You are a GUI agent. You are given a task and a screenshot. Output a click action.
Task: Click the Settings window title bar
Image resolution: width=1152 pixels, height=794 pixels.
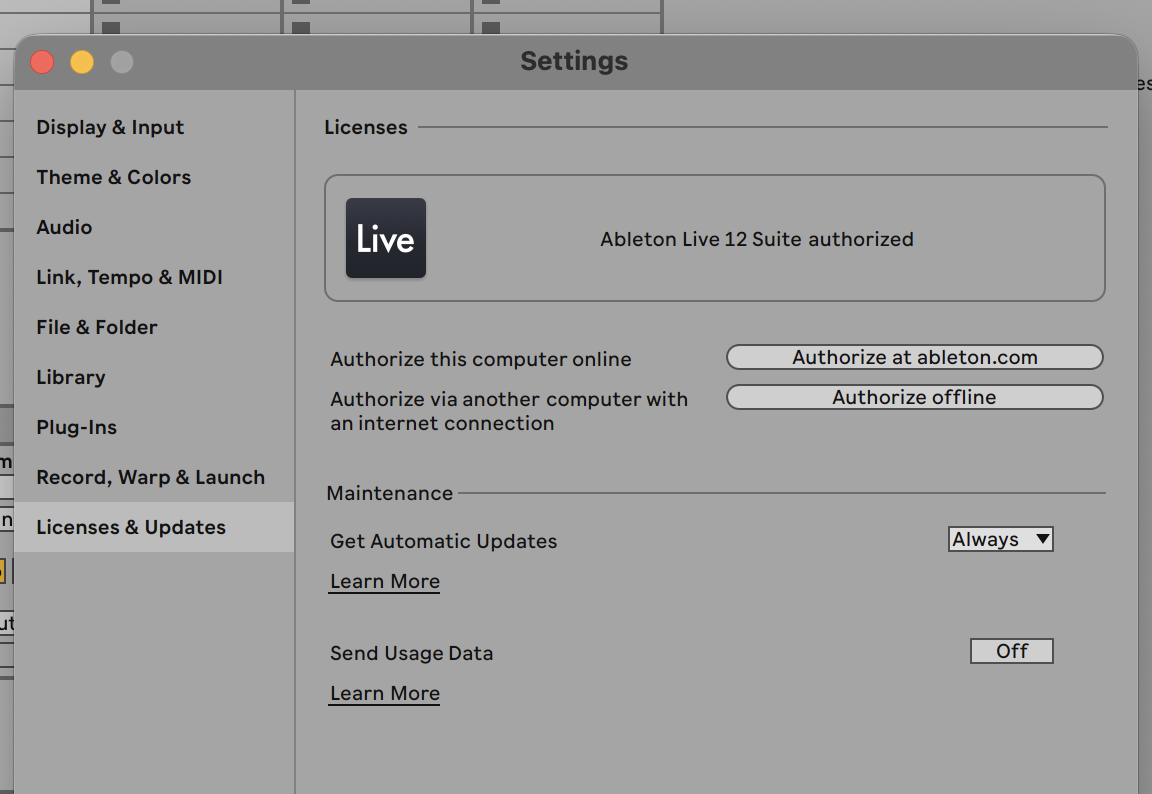(574, 61)
